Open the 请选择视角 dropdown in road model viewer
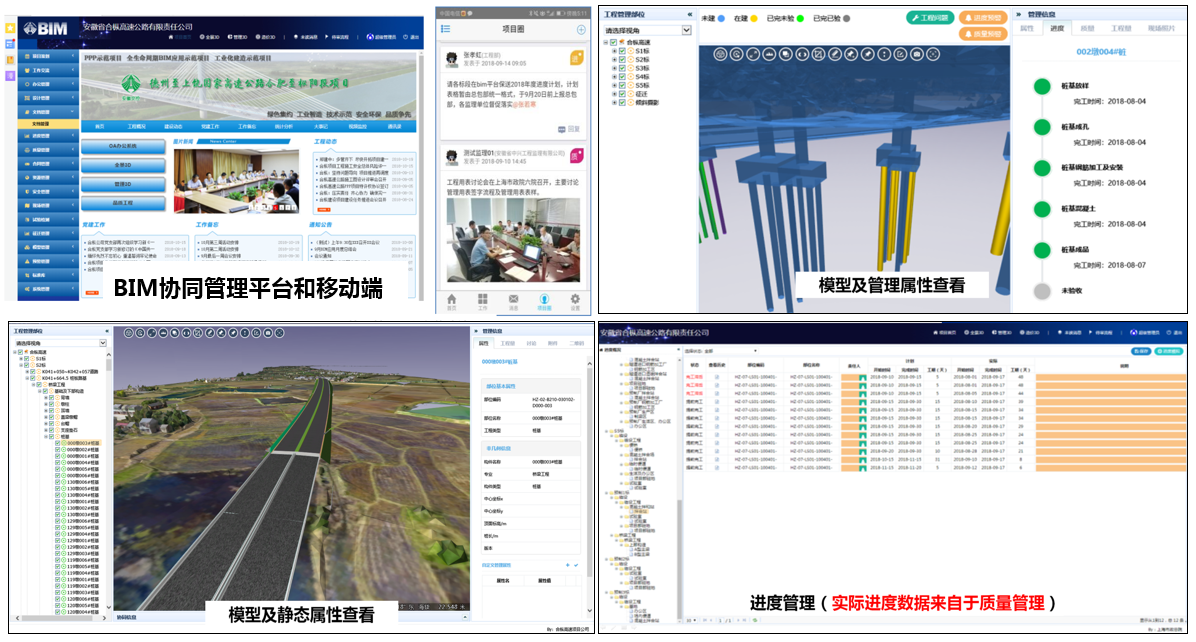The height and width of the screenshot is (642, 1196). [61, 343]
